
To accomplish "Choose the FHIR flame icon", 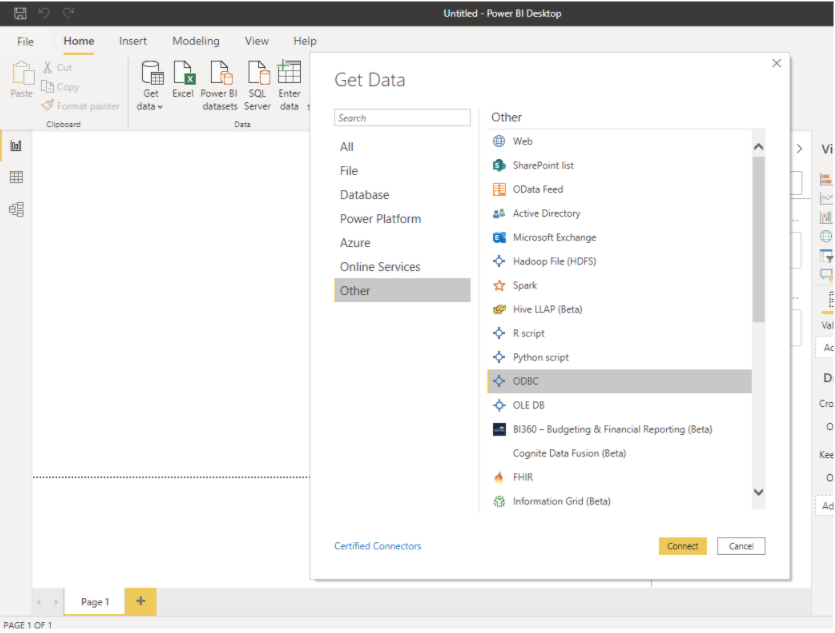I will pos(499,477).
